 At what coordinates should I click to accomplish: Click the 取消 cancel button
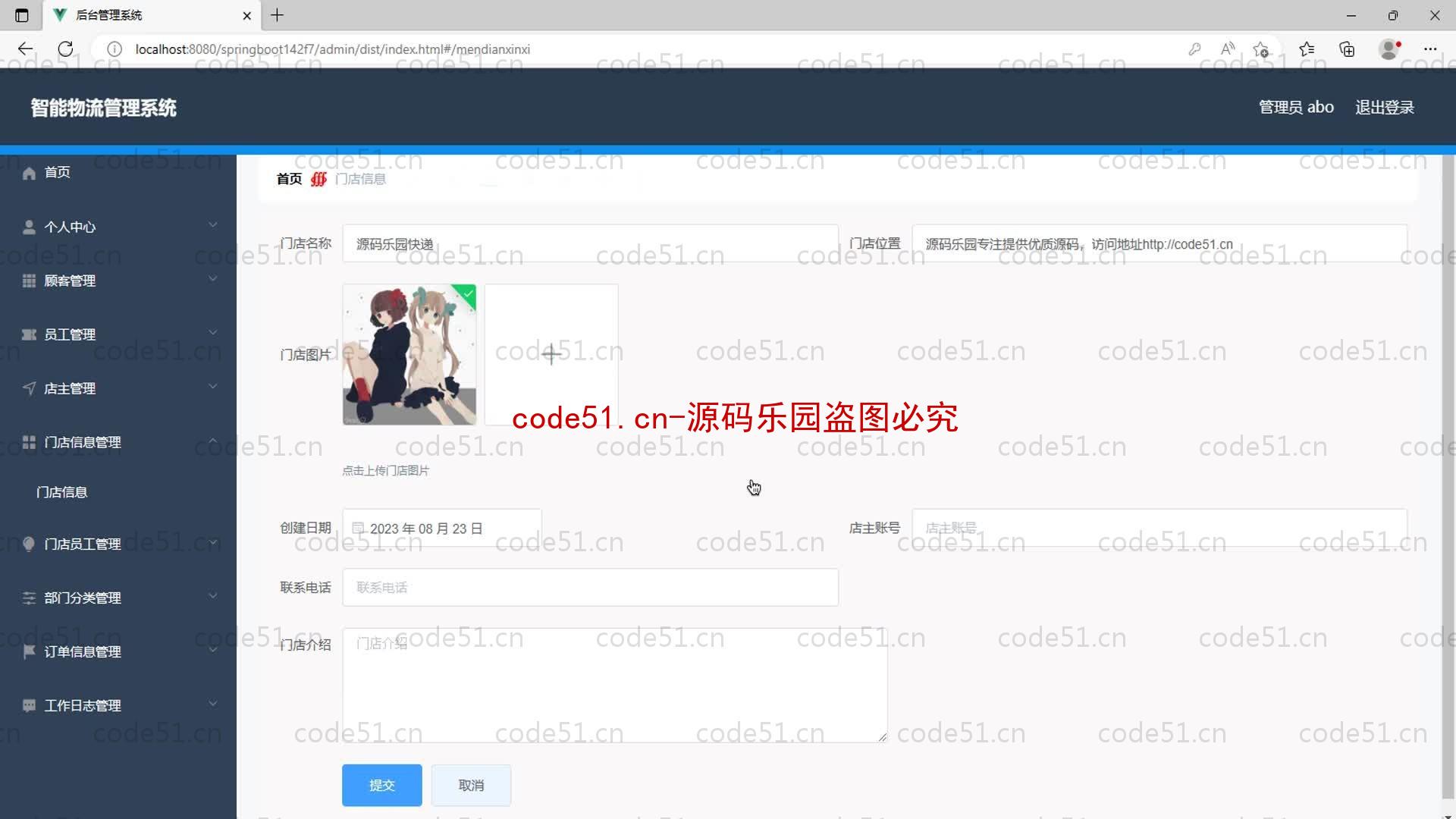(x=471, y=785)
